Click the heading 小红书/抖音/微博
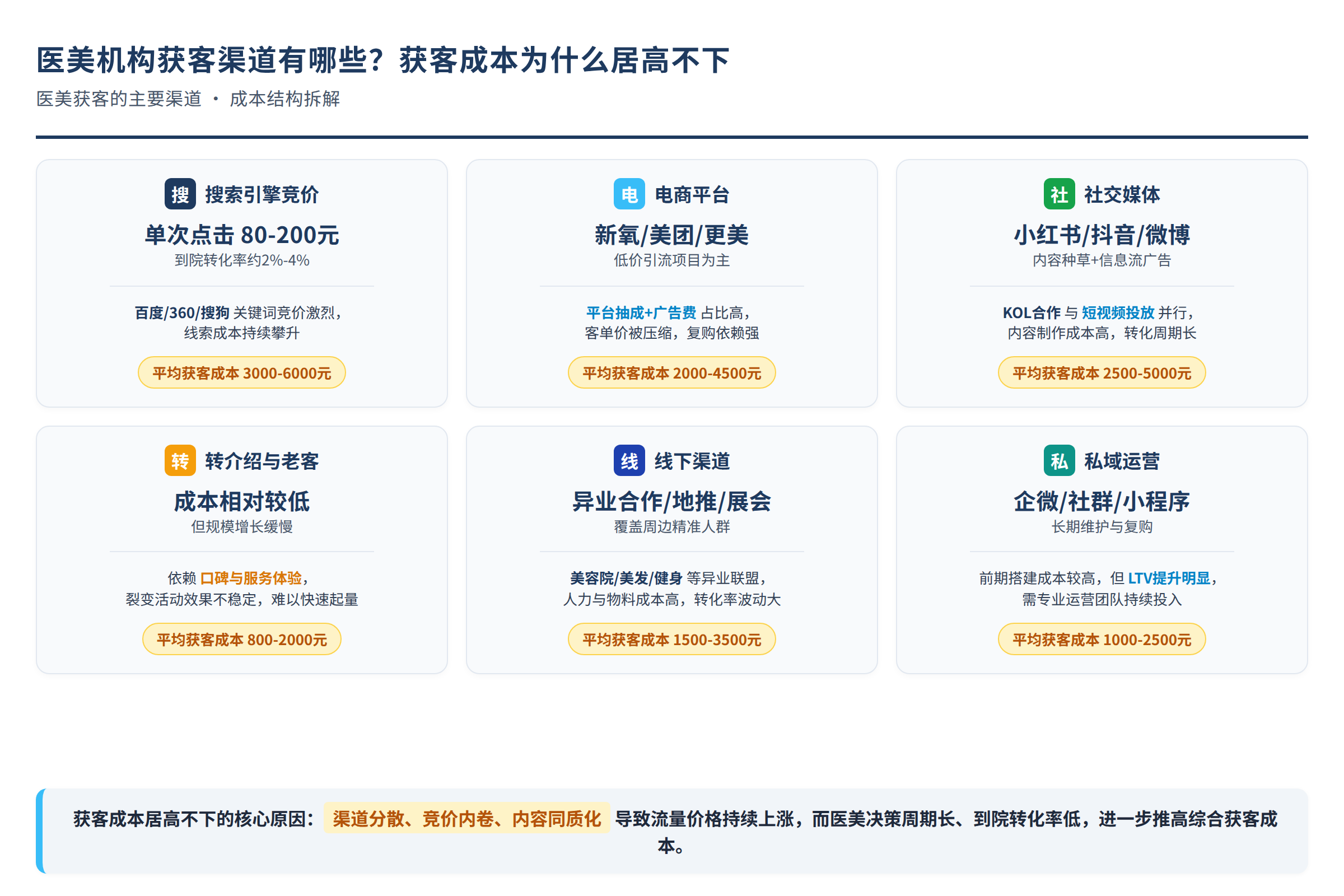This screenshot has height=896, width=1344. (x=1102, y=235)
